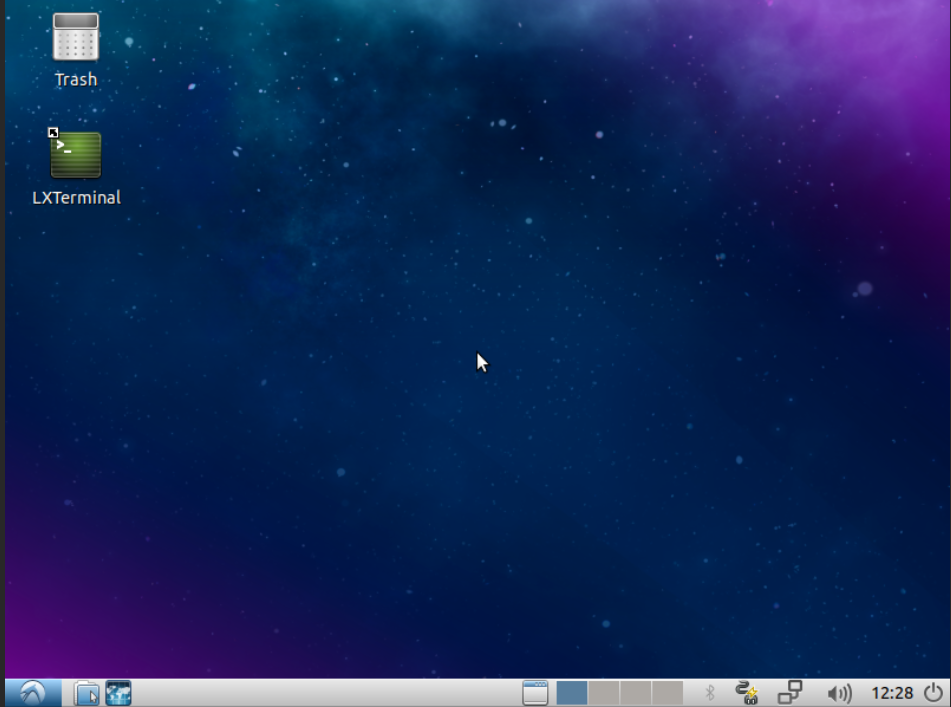Switch to the third workspace in the pager

(636, 692)
